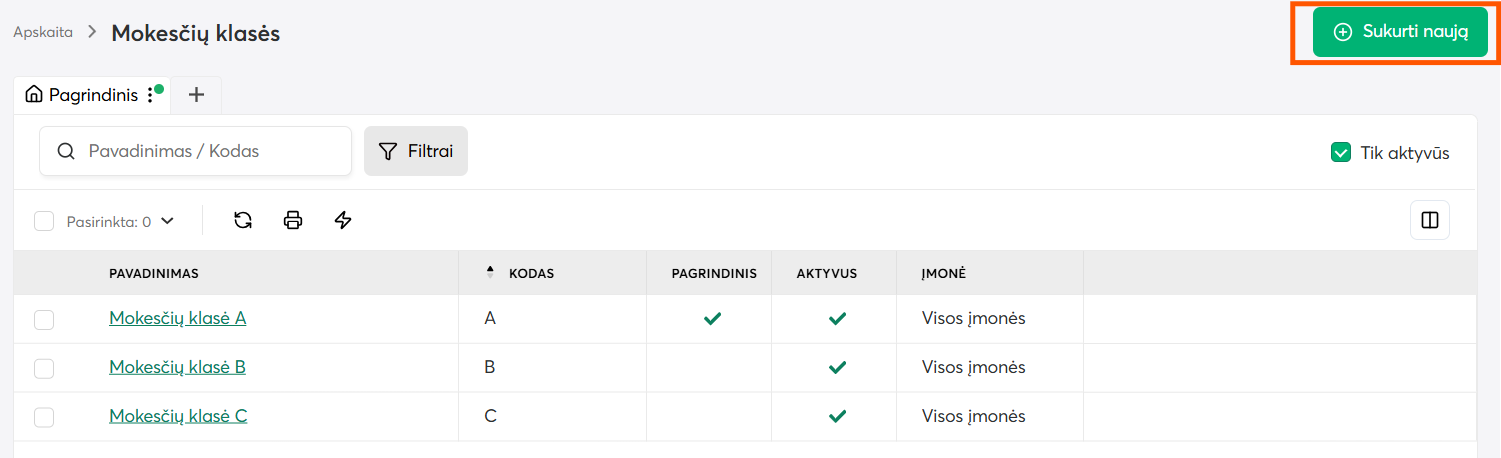1501x458 pixels.
Task: Sort by the Pavadinimas column header
Action: click(x=154, y=273)
